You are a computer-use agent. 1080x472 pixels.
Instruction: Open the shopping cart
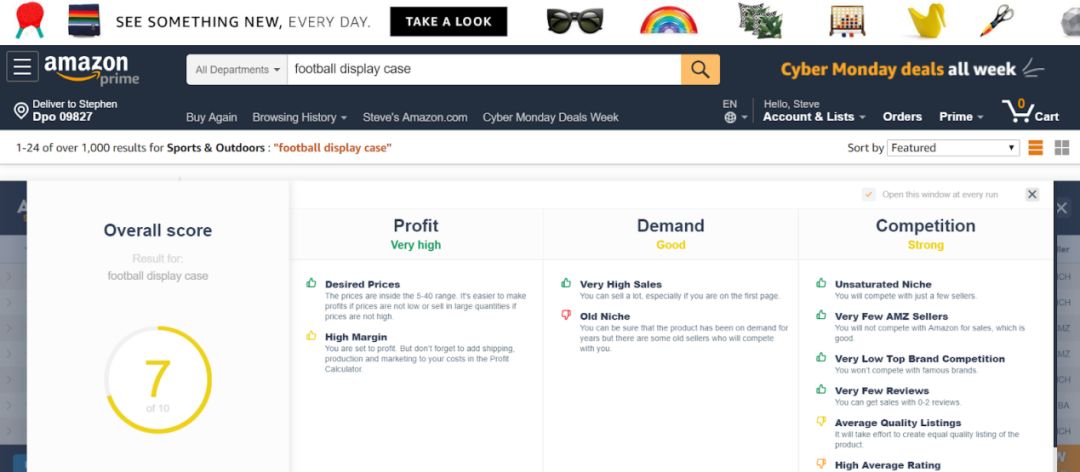(1030, 111)
